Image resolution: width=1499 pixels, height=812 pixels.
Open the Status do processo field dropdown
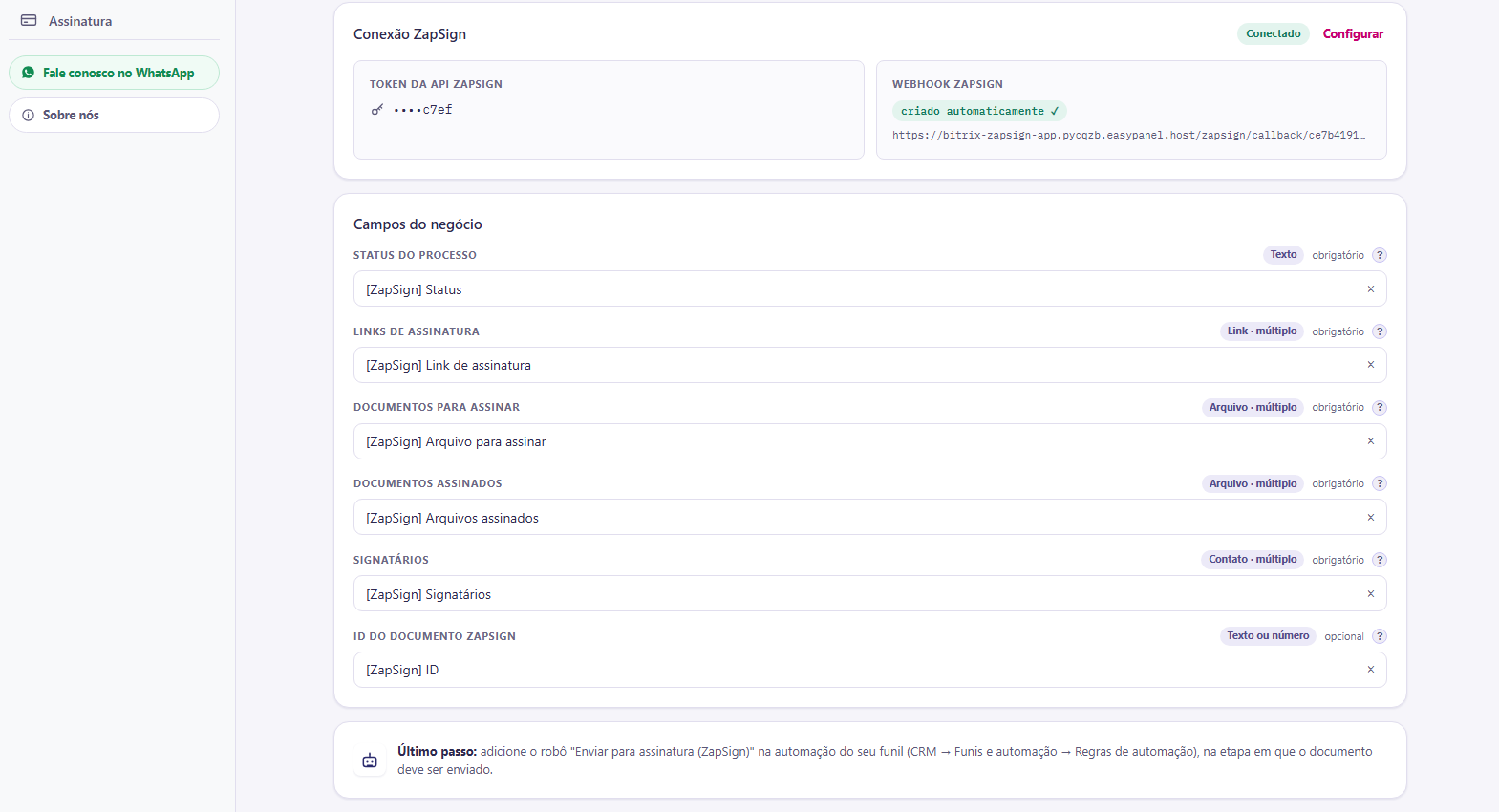point(869,288)
